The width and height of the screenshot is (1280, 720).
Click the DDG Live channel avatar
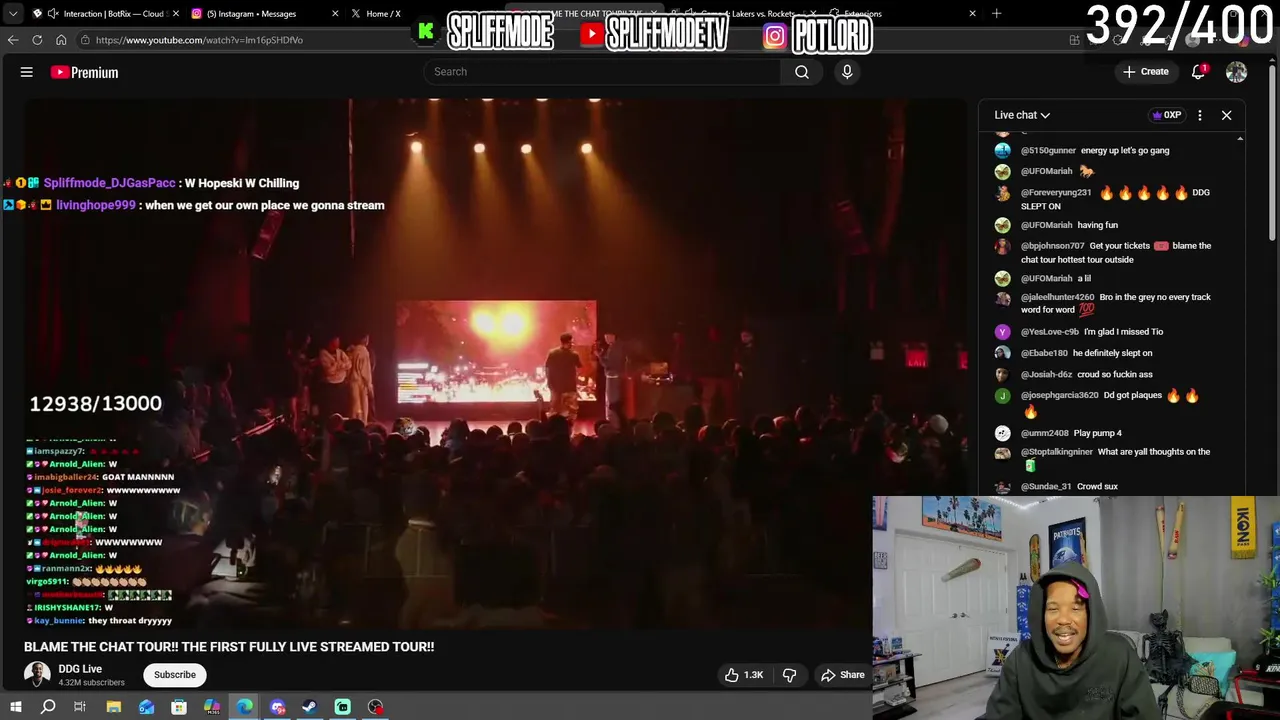coord(37,674)
